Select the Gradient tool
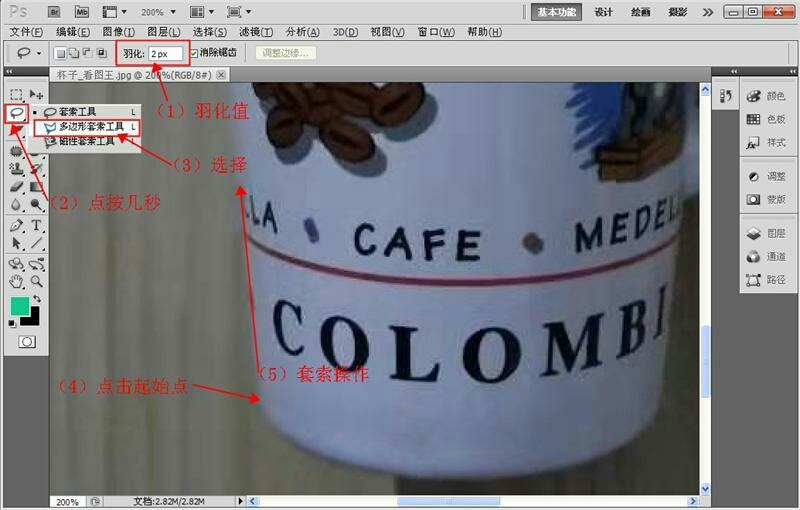Screen dimensions: 800x510 click(x=36, y=186)
